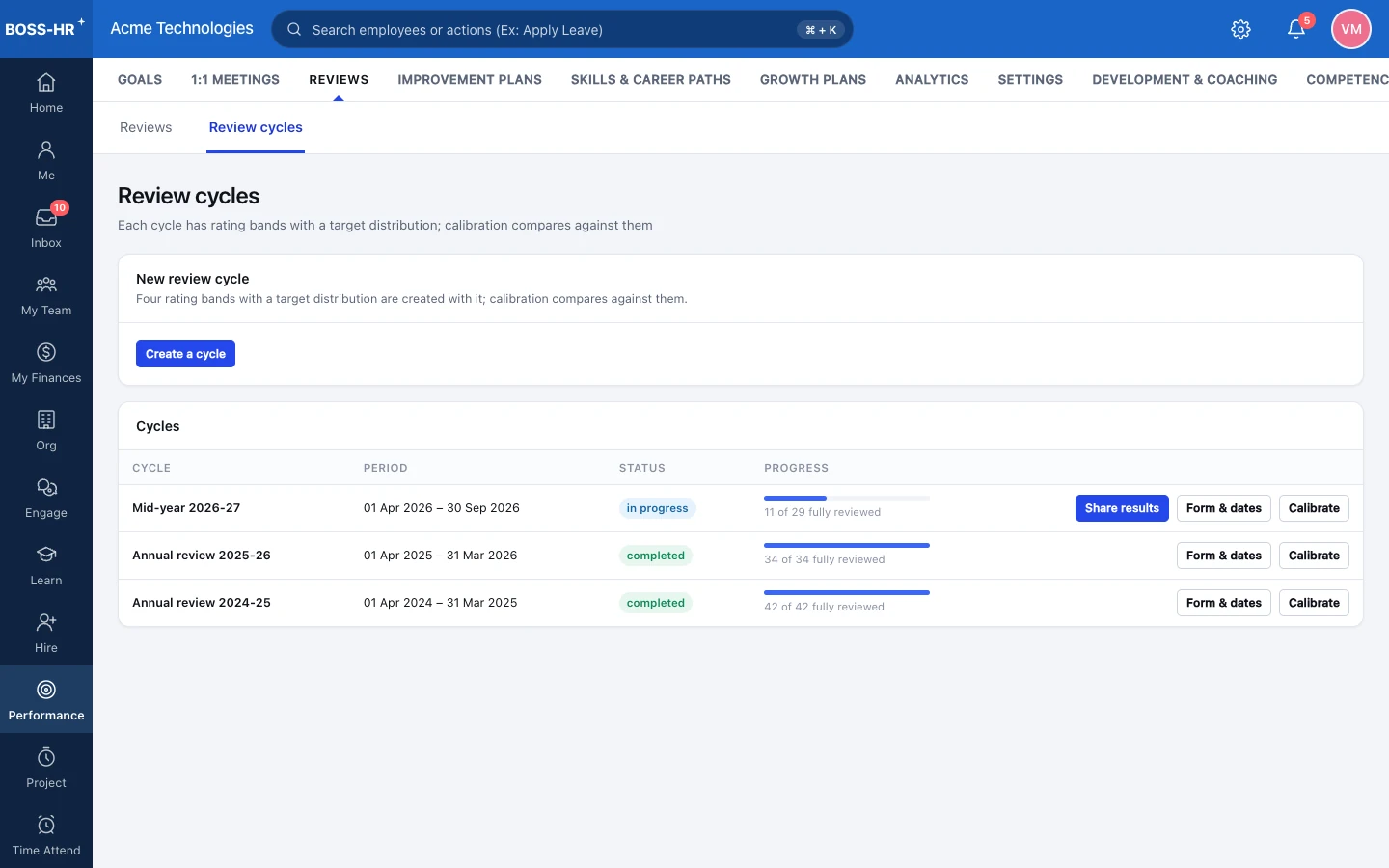Open the Analytics tab
Viewport: 1389px width, 868px height.
932,79
